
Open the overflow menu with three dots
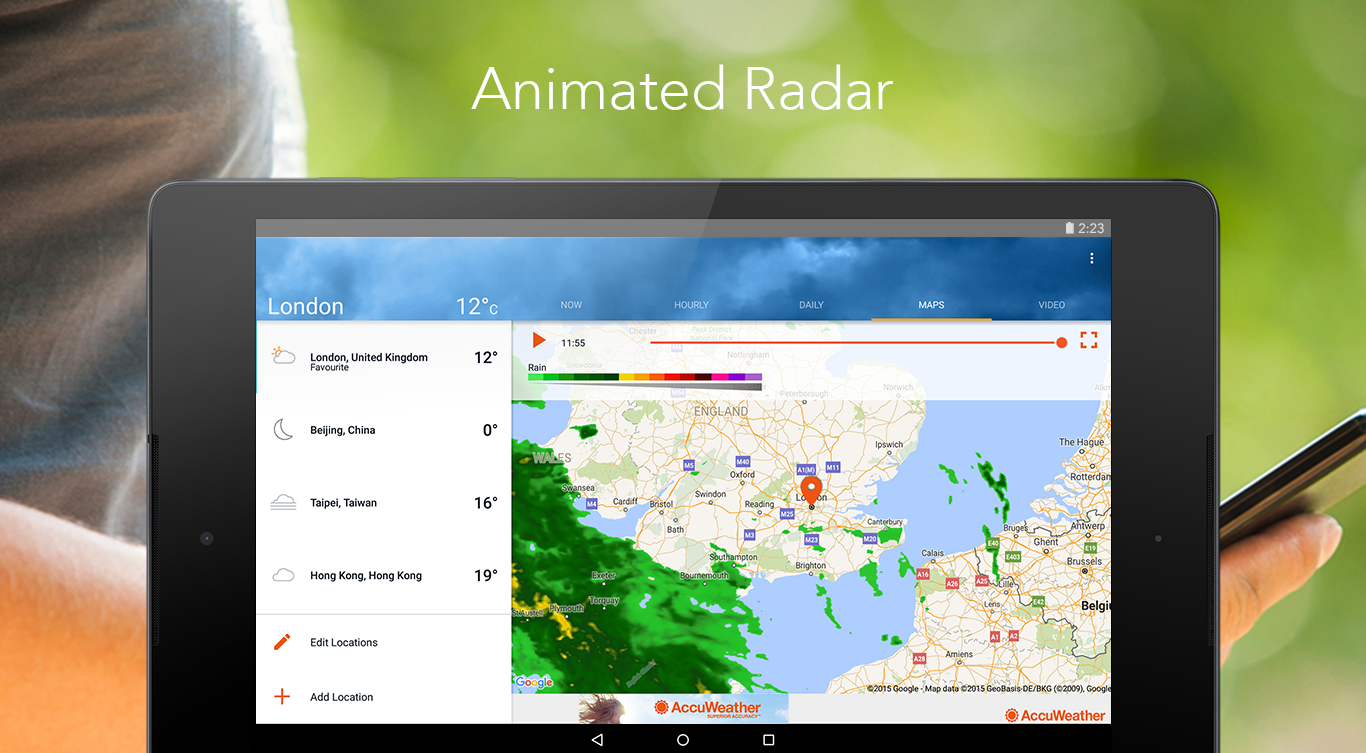[1092, 257]
